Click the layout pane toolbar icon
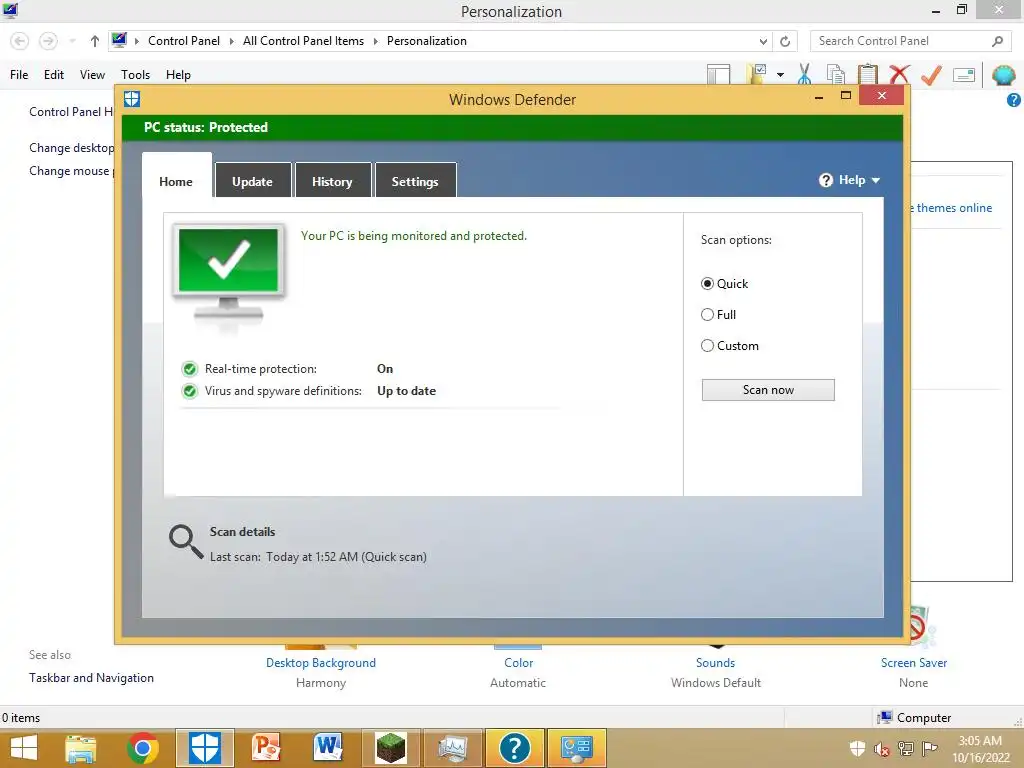The width and height of the screenshot is (1024, 768). (718, 74)
